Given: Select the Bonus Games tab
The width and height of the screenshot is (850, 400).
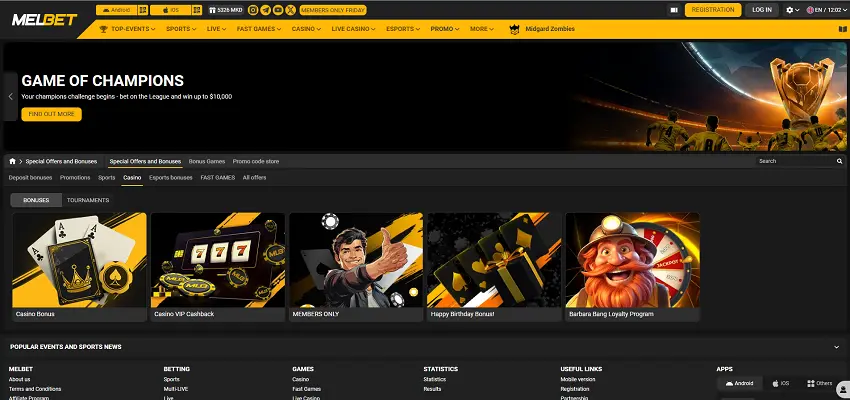Looking at the screenshot, I should pyautogui.click(x=207, y=161).
